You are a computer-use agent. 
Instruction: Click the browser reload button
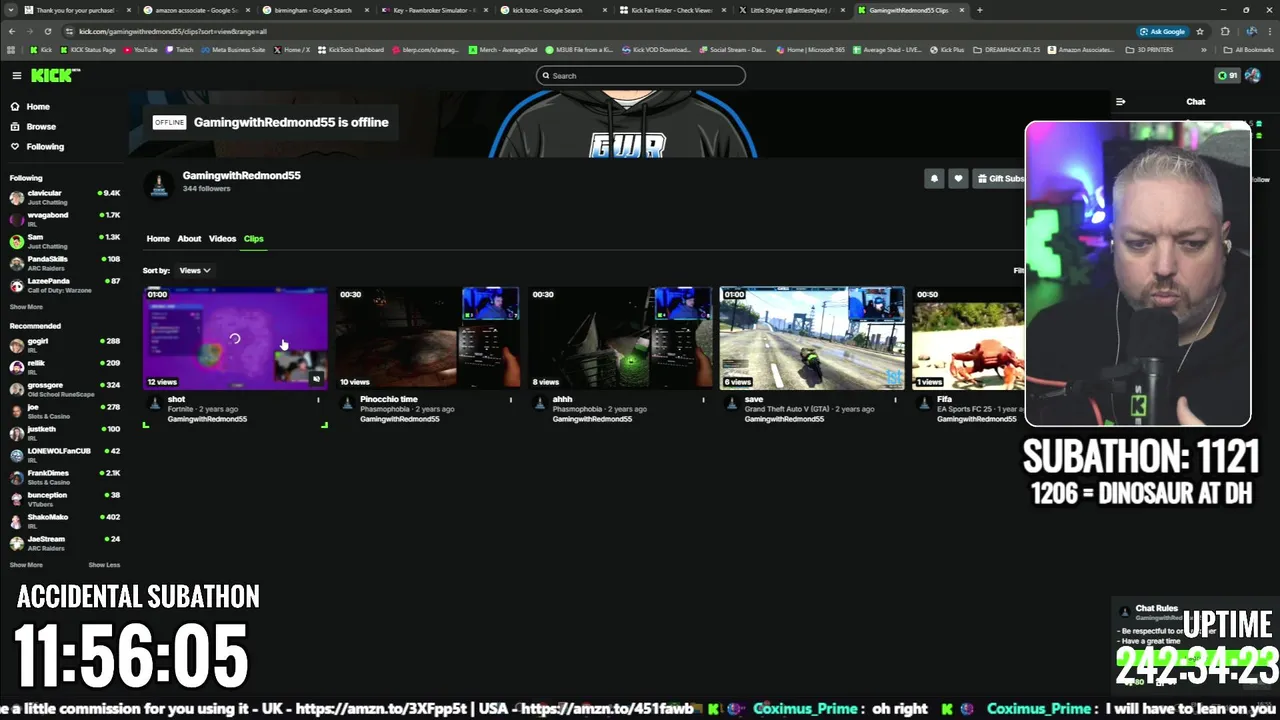[46, 32]
